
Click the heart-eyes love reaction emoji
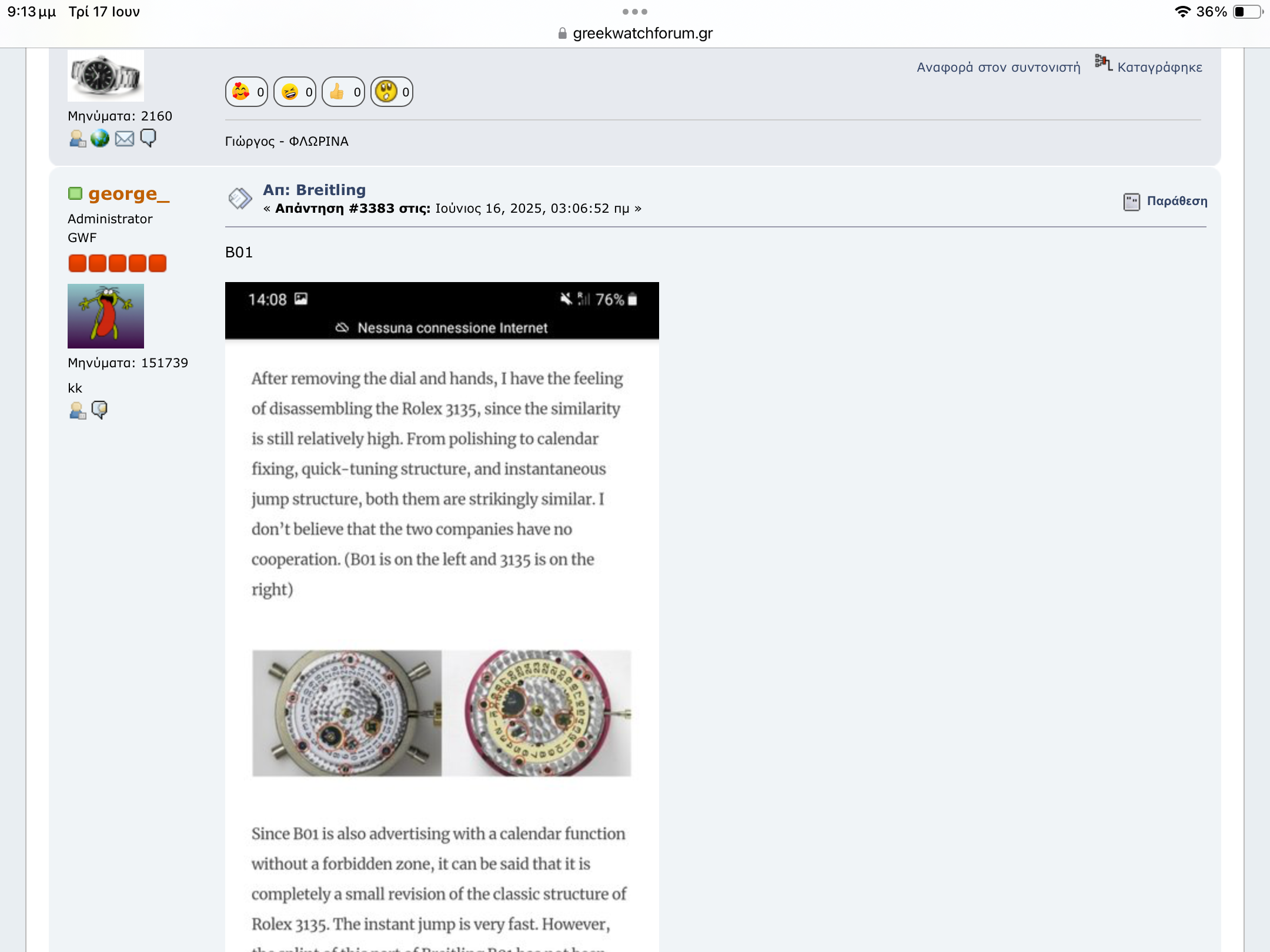241,92
